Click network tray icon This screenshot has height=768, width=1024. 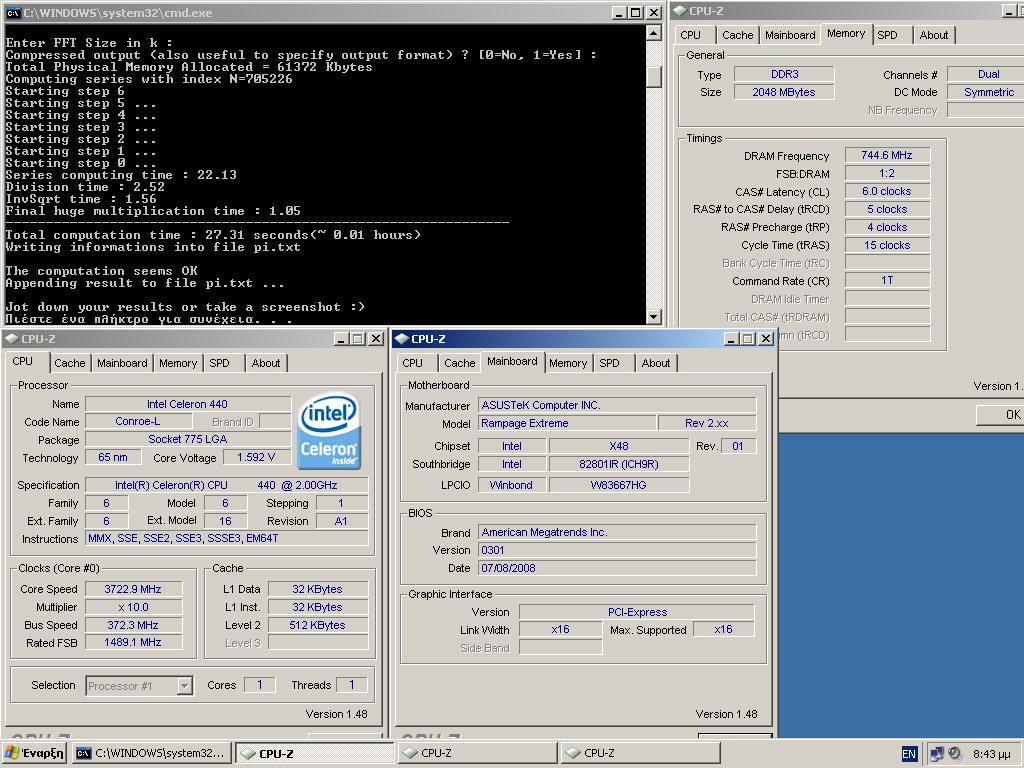point(936,754)
